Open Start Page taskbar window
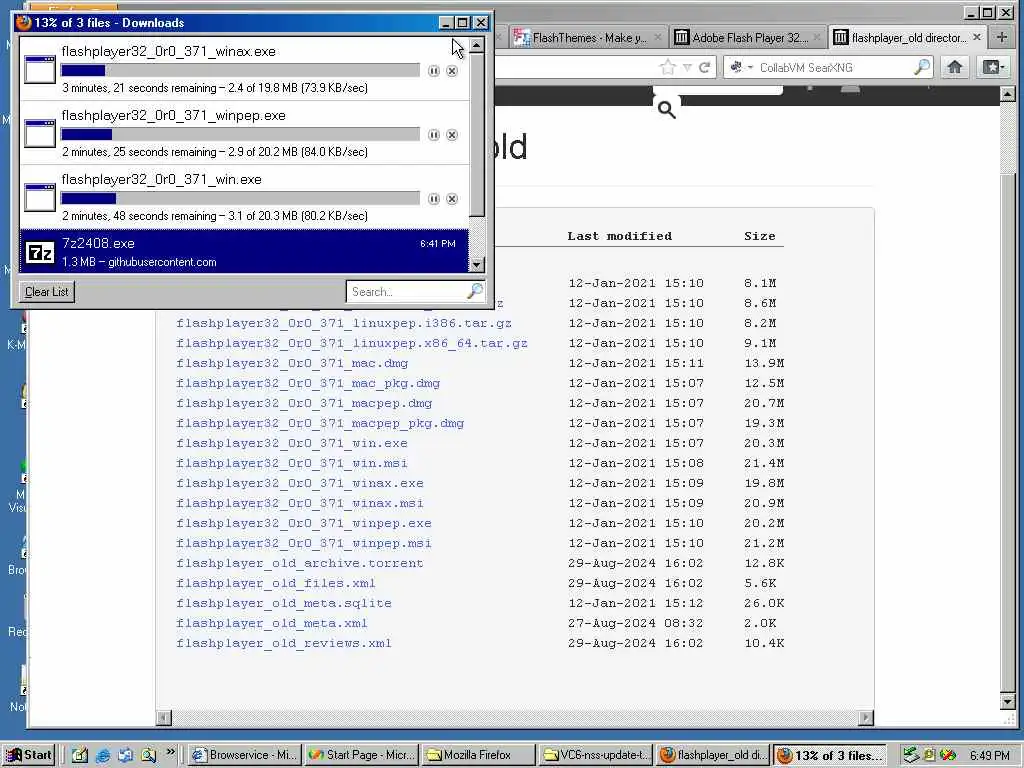 click(x=362, y=755)
